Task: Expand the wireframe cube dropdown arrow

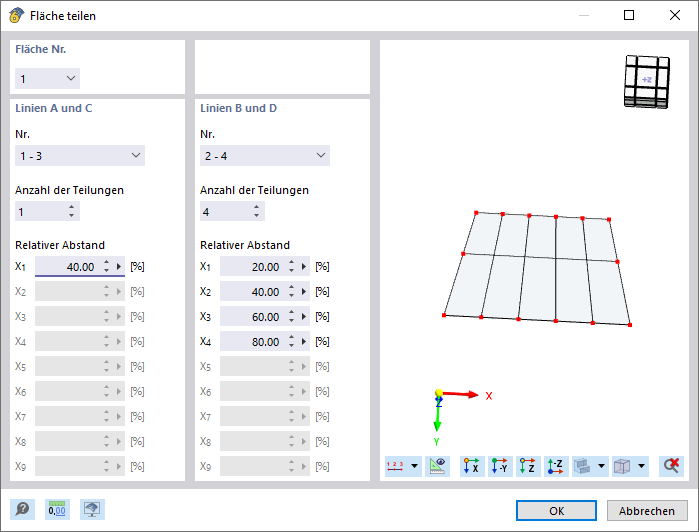Action: coord(641,466)
